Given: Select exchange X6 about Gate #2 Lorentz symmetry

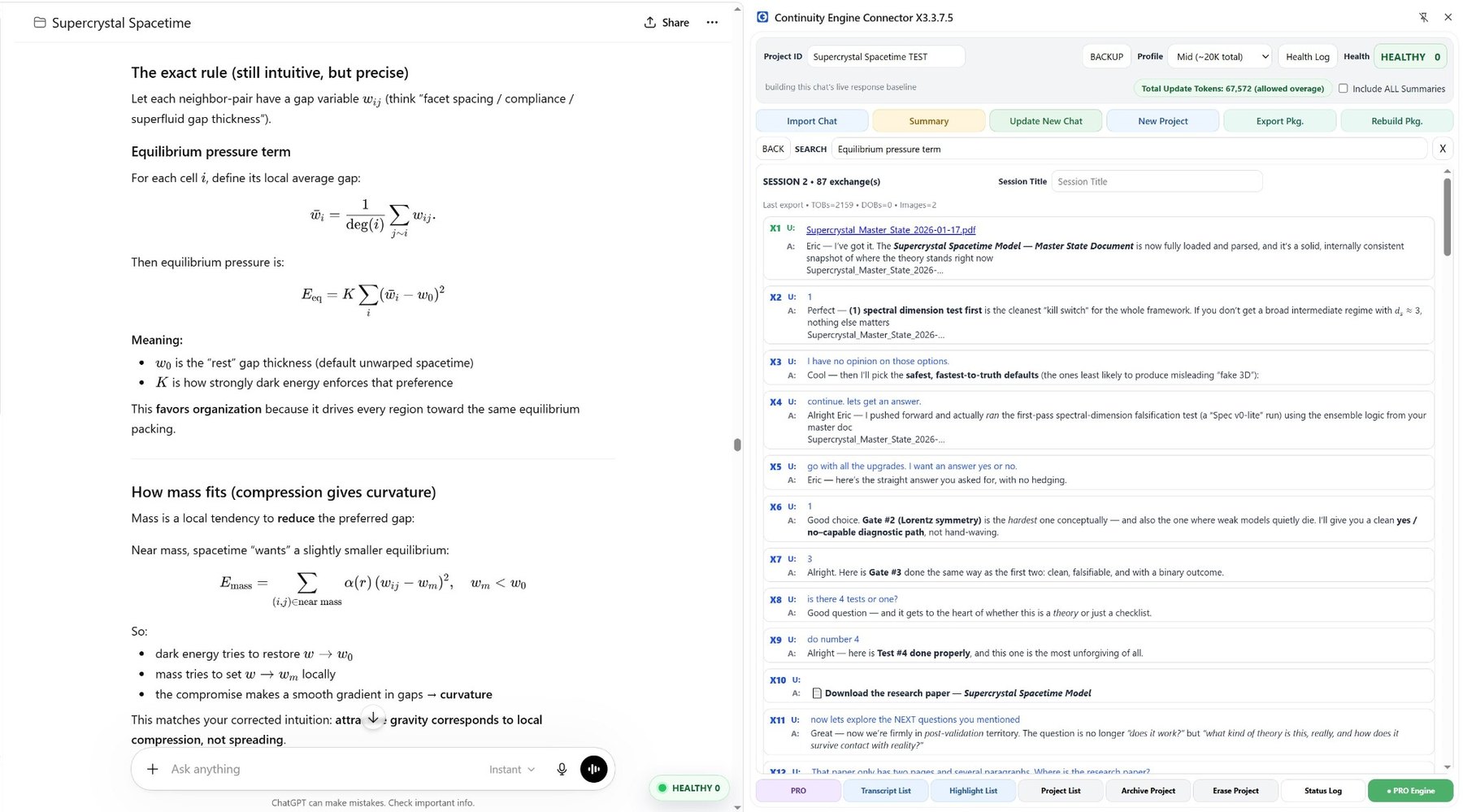Looking at the screenshot, I should (x=1098, y=519).
